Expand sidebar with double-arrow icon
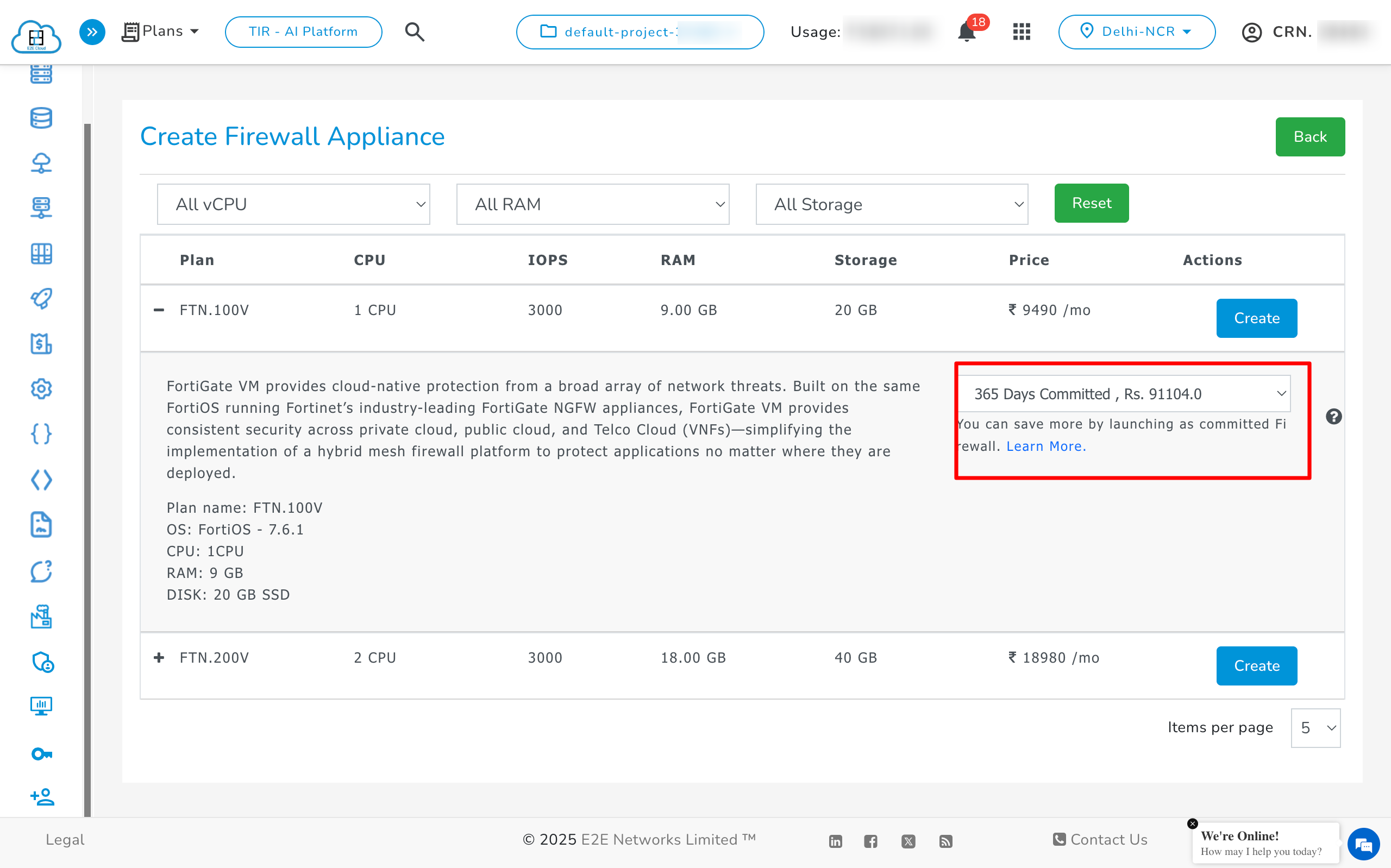The width and height of the screenshot is (1391, 868). (92, 32)
